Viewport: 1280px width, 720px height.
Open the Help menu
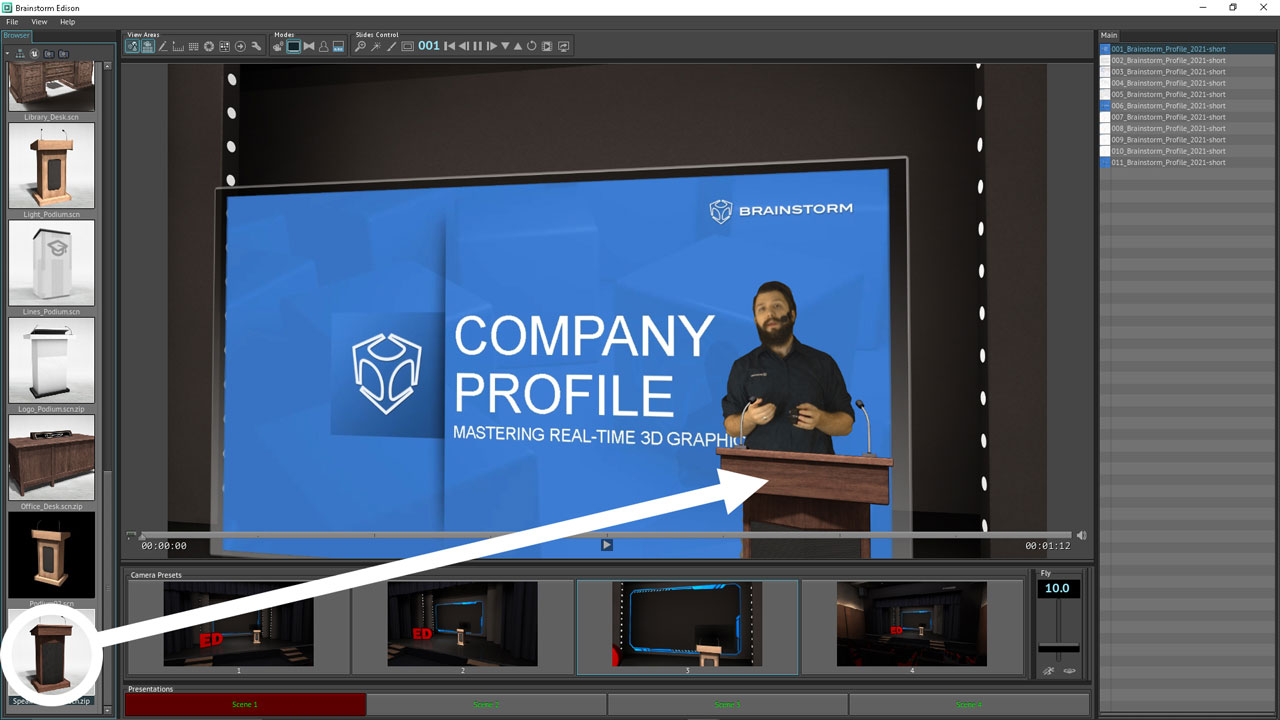point(68,21)
